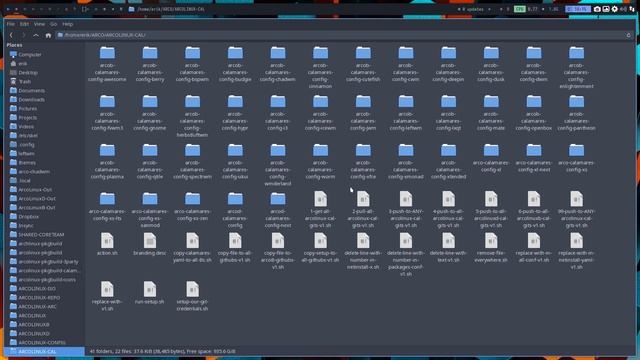Select arcob-calamares-config-wmderland folder

pos(278,164)
